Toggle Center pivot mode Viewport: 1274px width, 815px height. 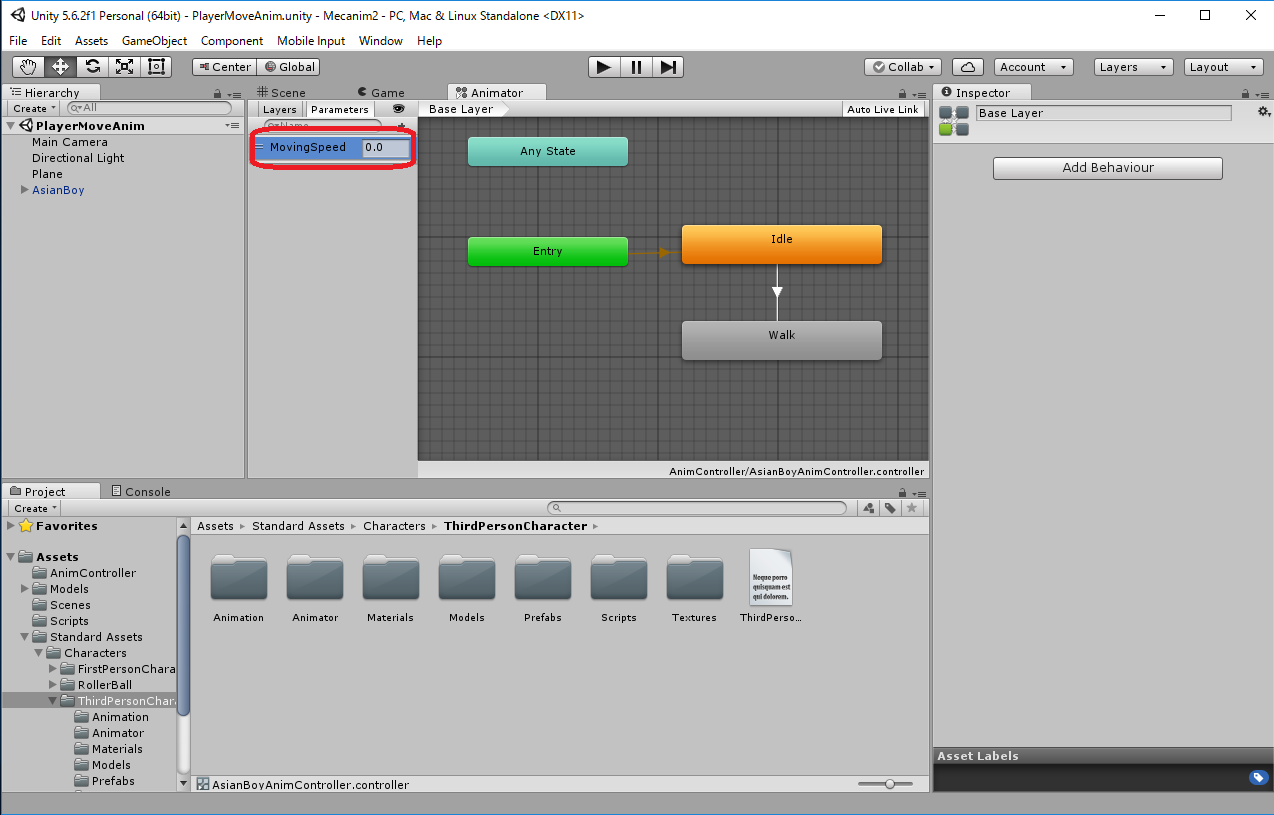coord(224,67)
